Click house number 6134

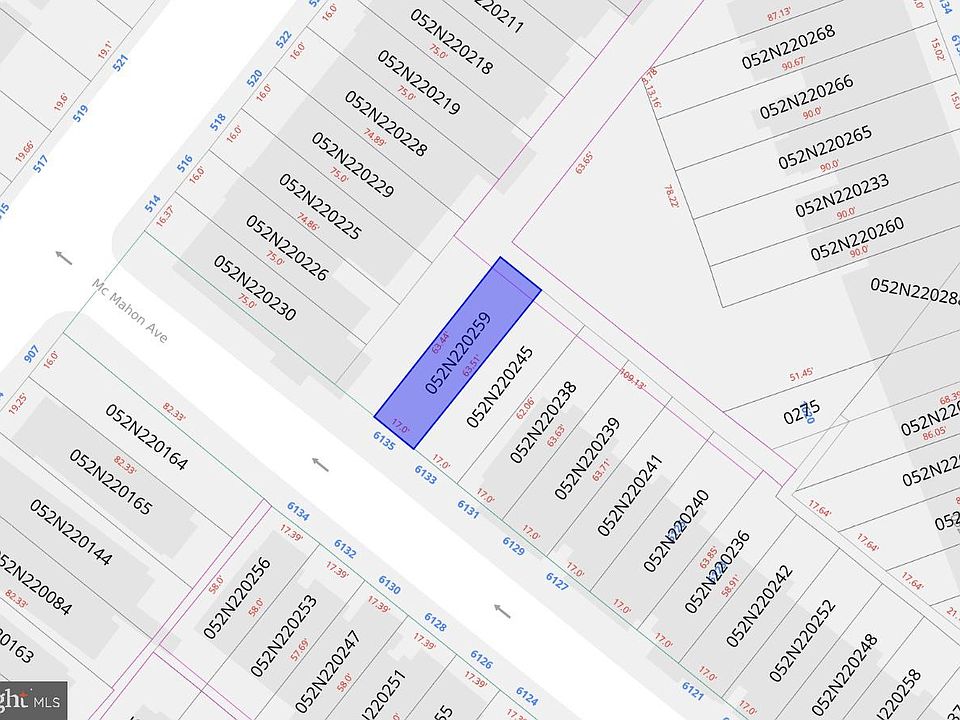[x=298, y=511]
